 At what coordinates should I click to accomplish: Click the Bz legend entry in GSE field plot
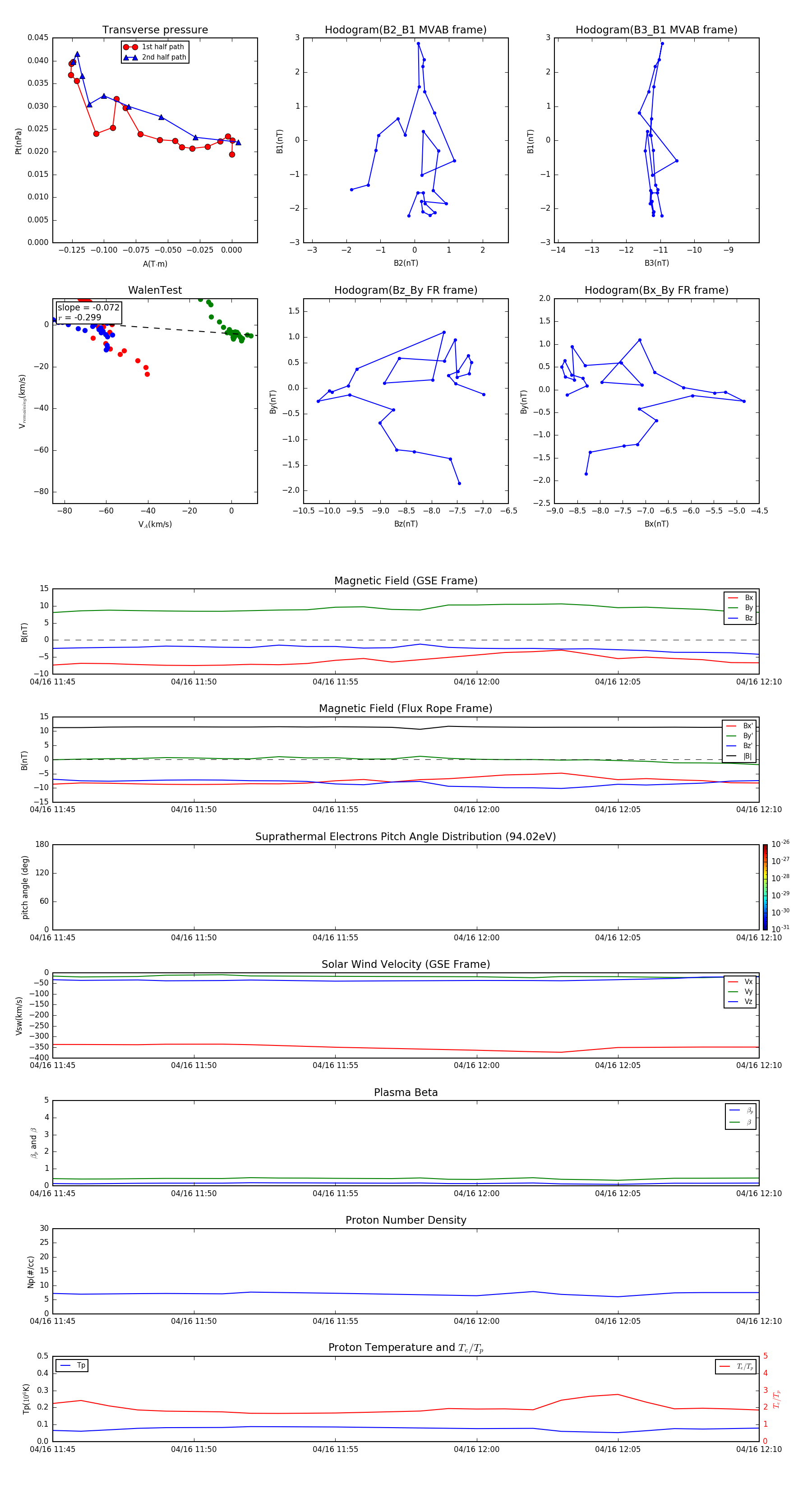coord(740,619)
